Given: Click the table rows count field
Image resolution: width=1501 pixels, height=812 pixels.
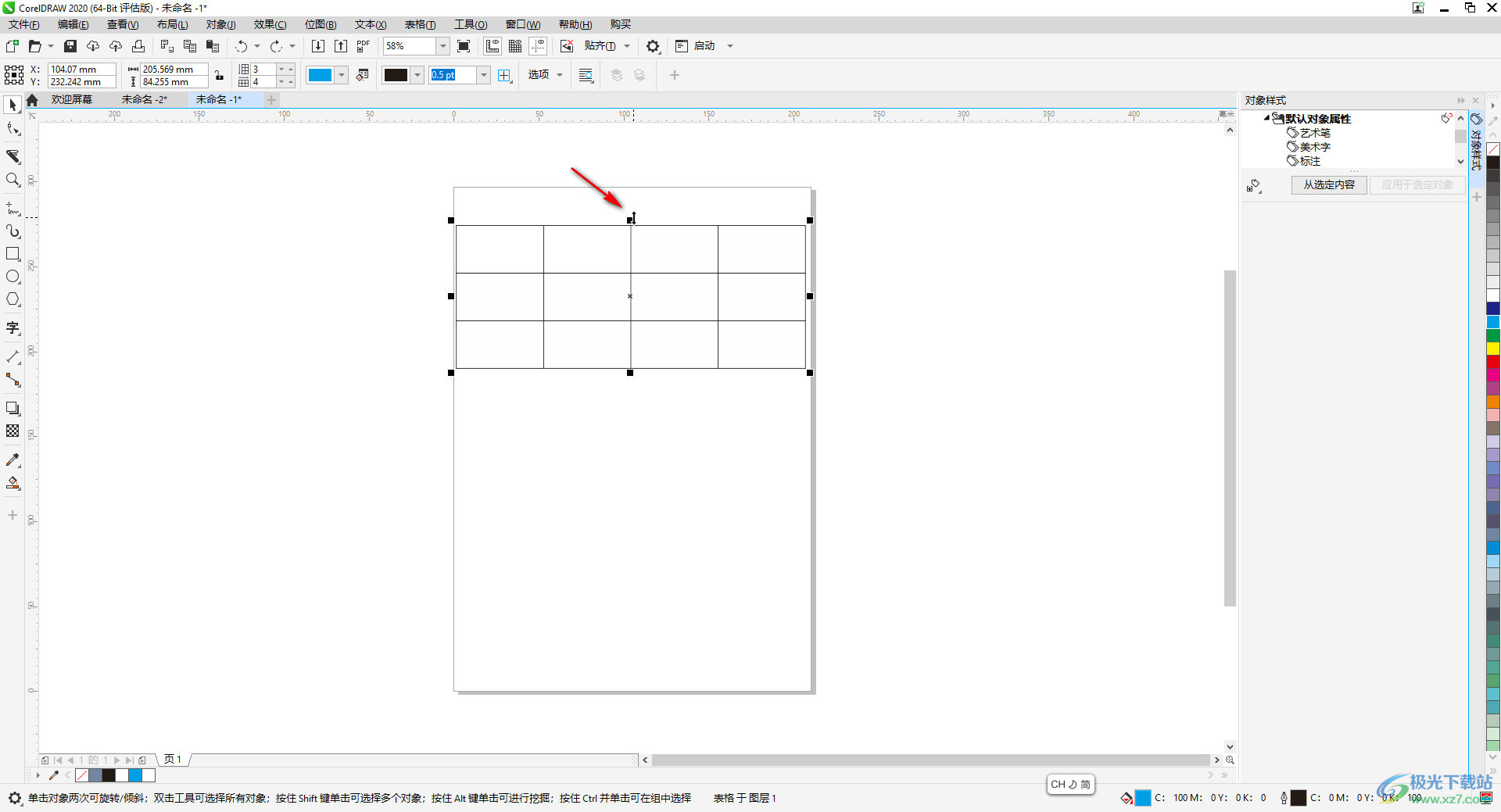Looking at the screenshot, I should (263, 69).
